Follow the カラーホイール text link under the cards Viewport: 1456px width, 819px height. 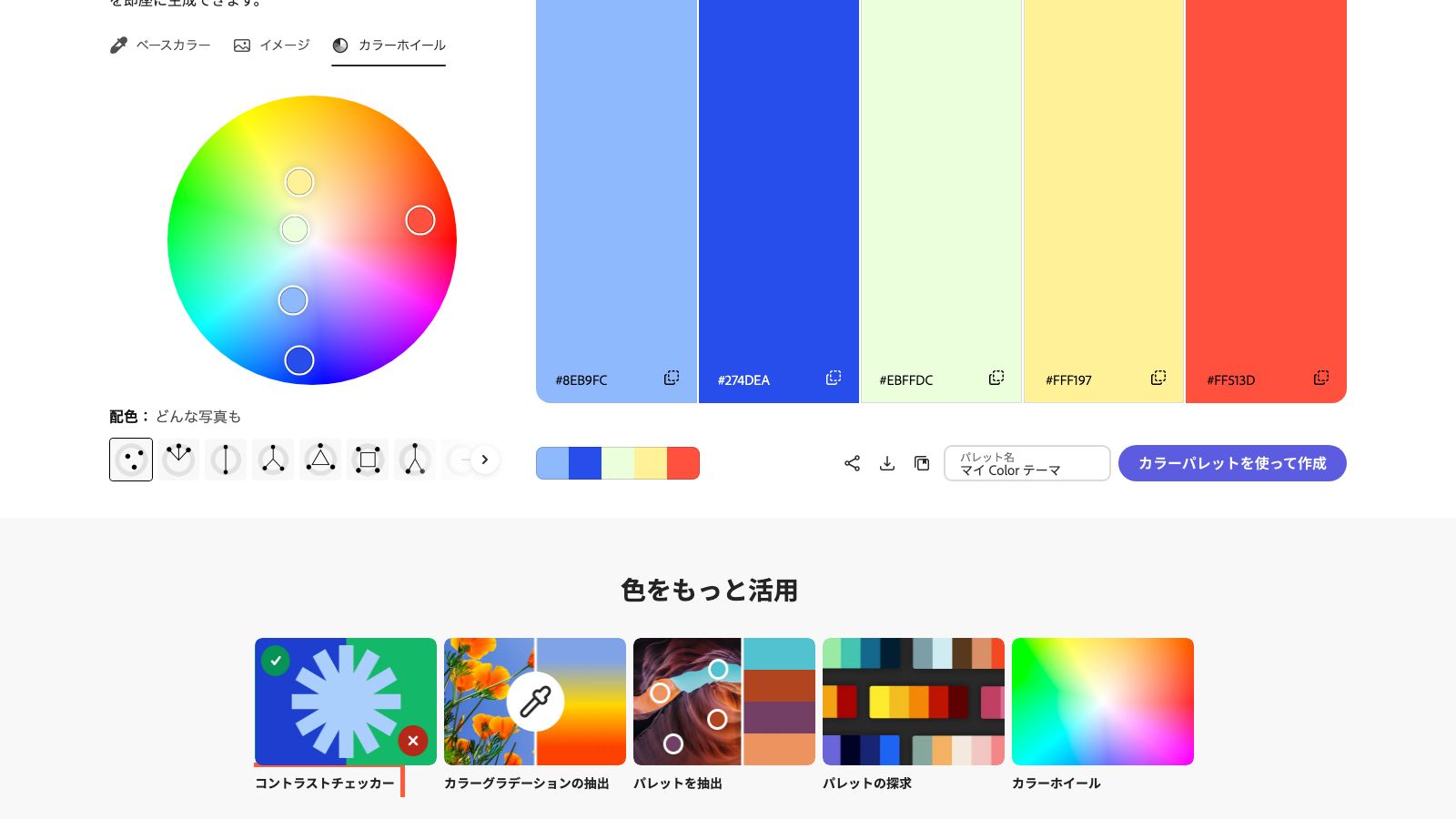[1057, 784]
